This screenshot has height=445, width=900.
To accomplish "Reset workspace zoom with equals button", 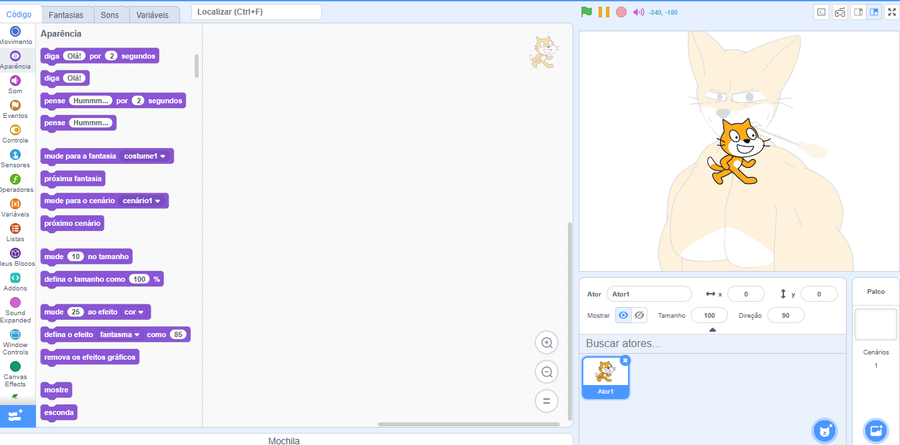I will point(546,401).
